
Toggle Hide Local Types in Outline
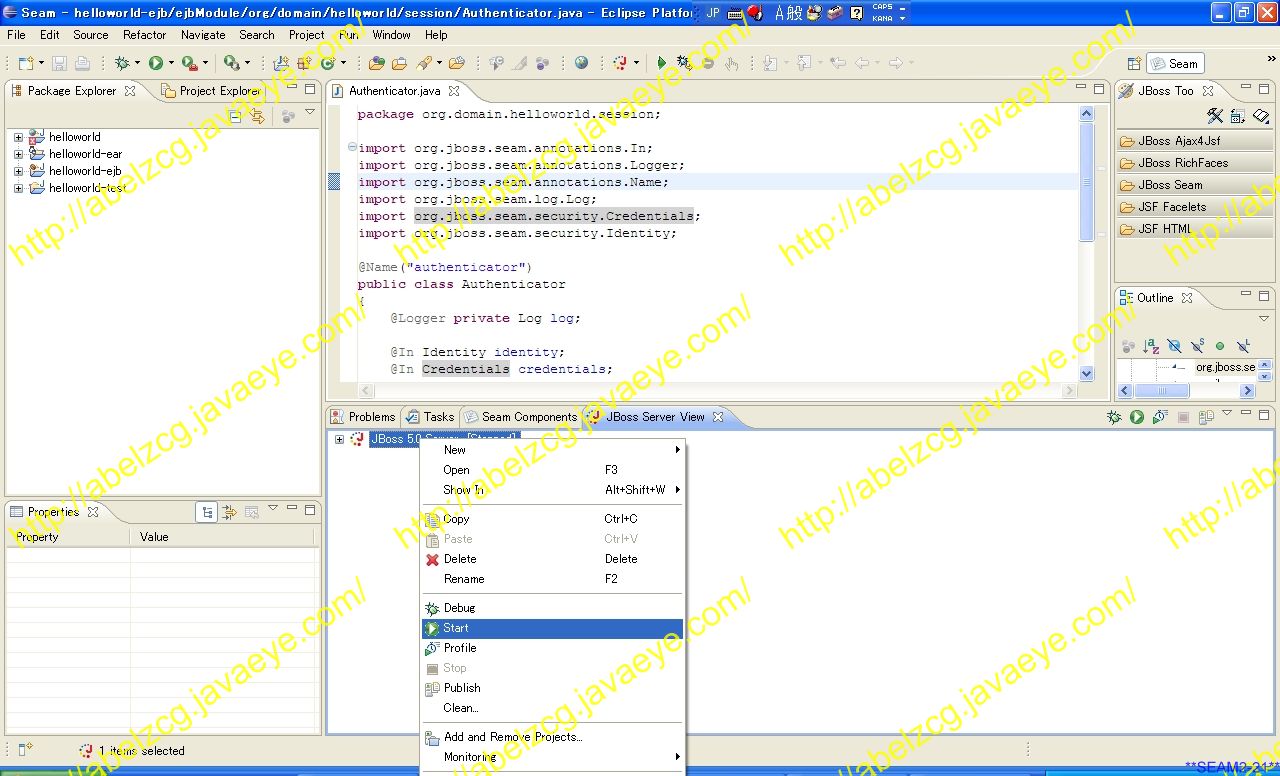point(1243,346)
